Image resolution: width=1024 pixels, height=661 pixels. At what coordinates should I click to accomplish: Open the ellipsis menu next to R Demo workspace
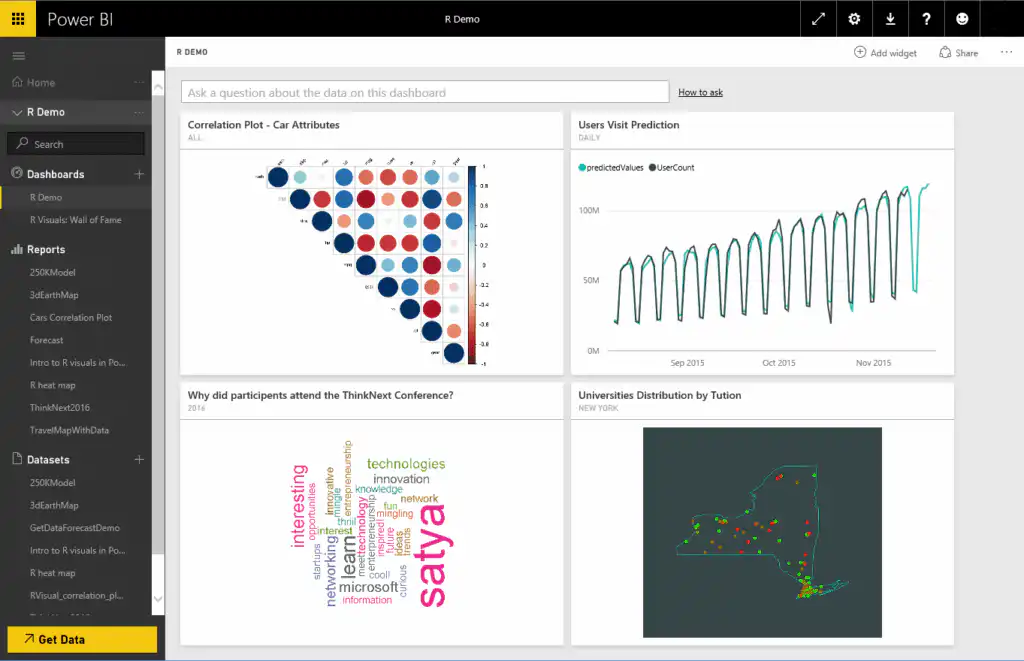139,113
